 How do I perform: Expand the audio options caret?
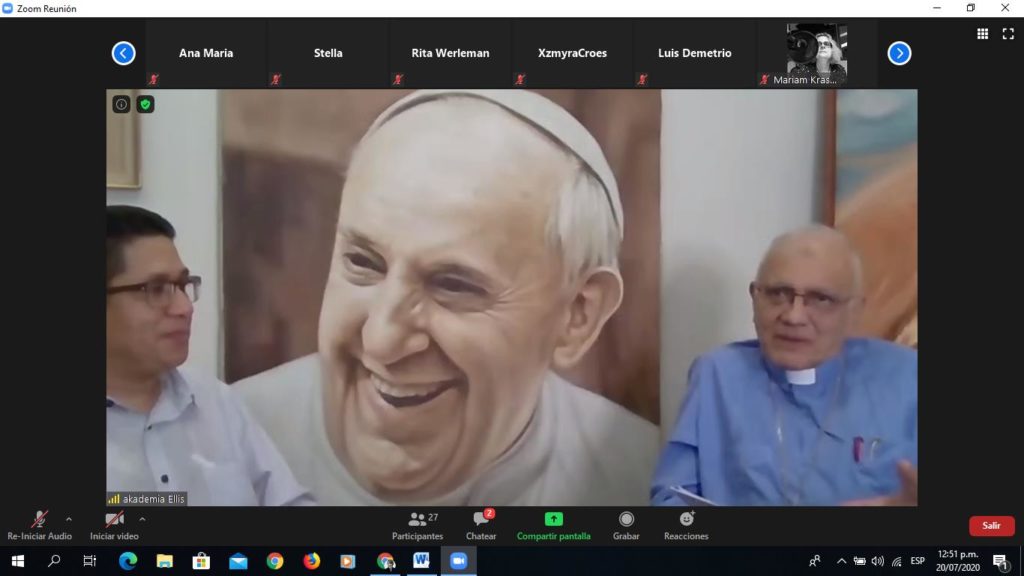click(69, 519)
